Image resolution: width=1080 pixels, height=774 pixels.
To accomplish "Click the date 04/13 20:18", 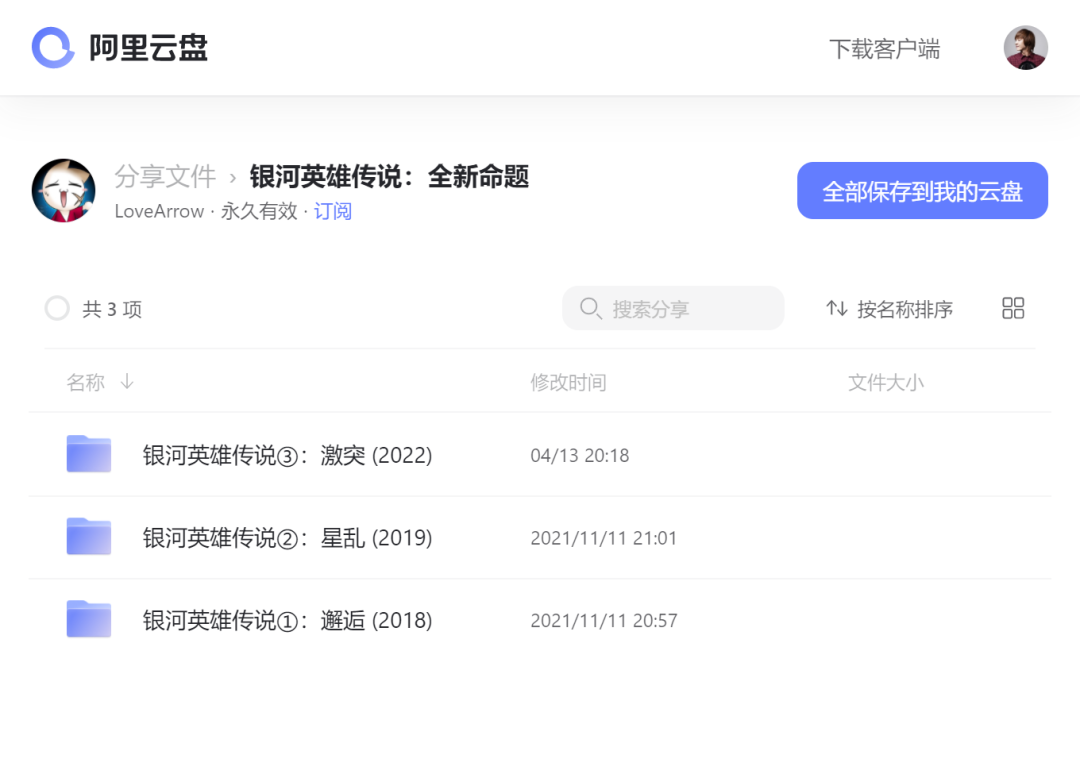I will tap(579, 455).
